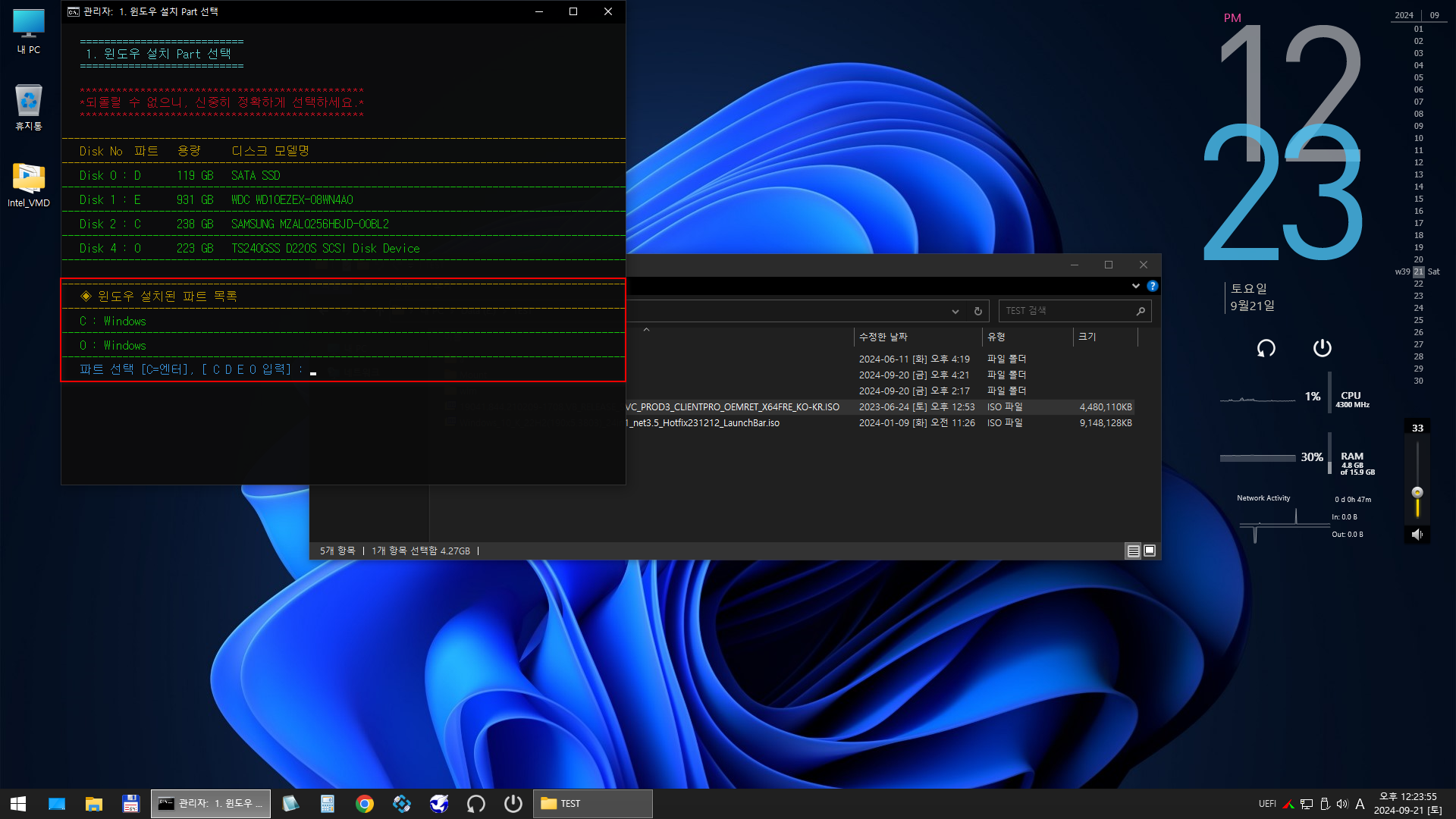Open the console window's title bar icon

point(74,11)
